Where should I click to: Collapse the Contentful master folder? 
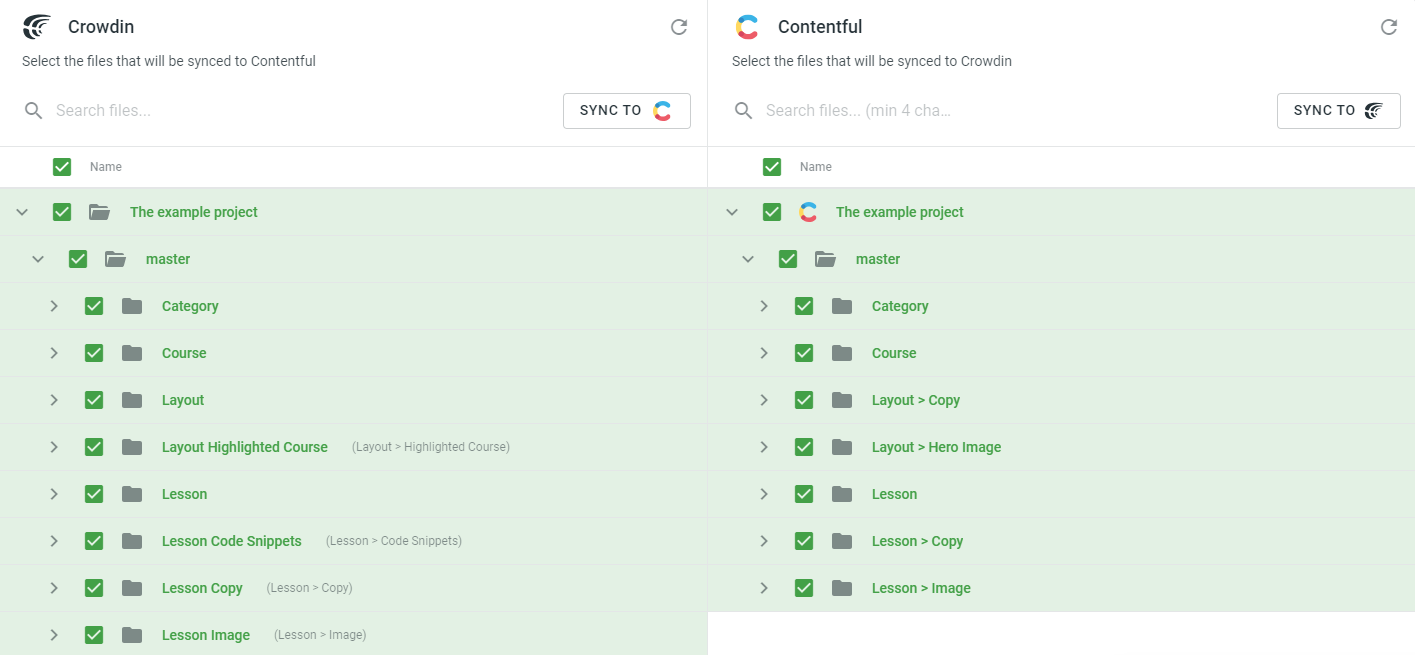pos(748,259)
